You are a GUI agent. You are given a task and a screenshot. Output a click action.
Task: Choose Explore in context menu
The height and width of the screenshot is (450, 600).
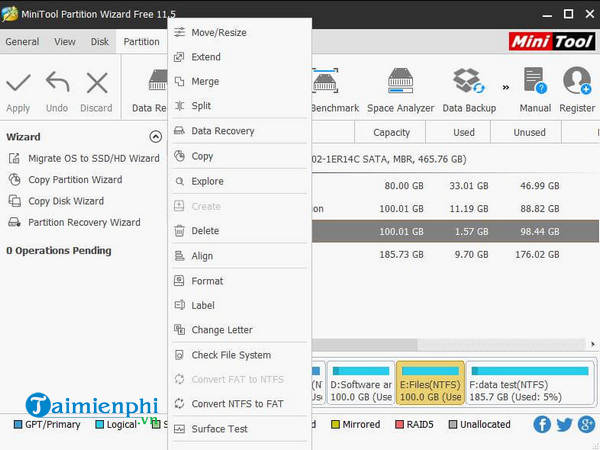tap(240, 181)
